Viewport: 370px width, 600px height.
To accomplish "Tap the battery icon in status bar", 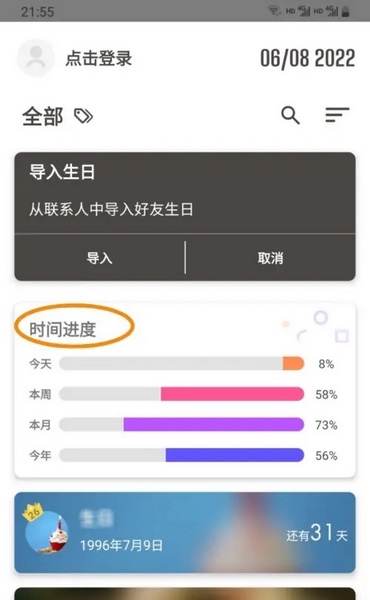I will tap(346, 11).
